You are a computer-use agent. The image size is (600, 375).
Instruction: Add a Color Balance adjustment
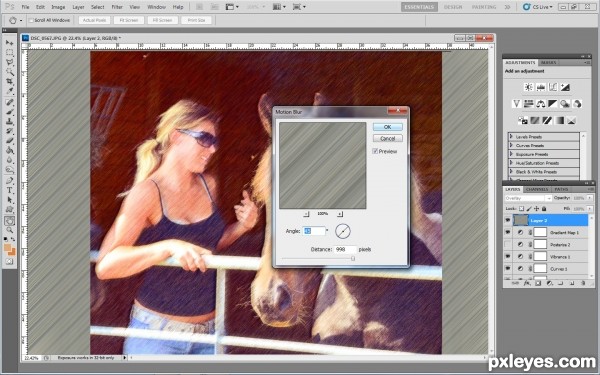(541, 104)
